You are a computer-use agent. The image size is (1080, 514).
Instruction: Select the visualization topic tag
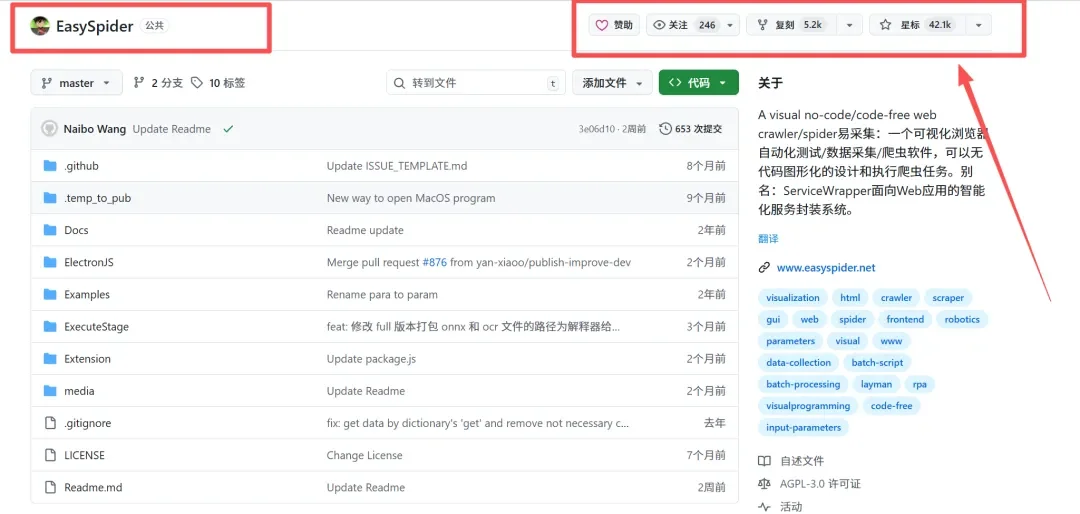coord(793,298)
